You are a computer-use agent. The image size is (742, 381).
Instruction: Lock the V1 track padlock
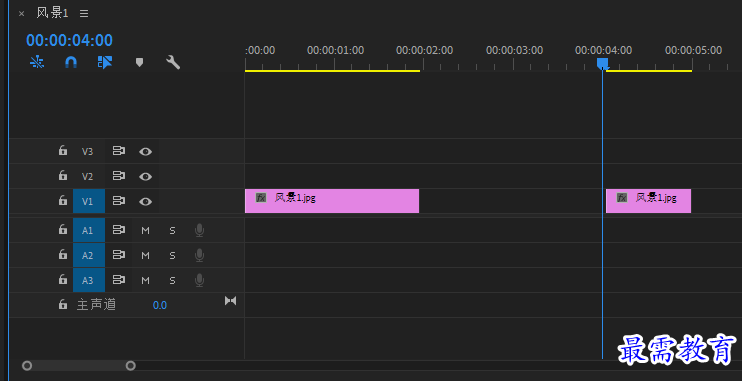tap(62, 200)
